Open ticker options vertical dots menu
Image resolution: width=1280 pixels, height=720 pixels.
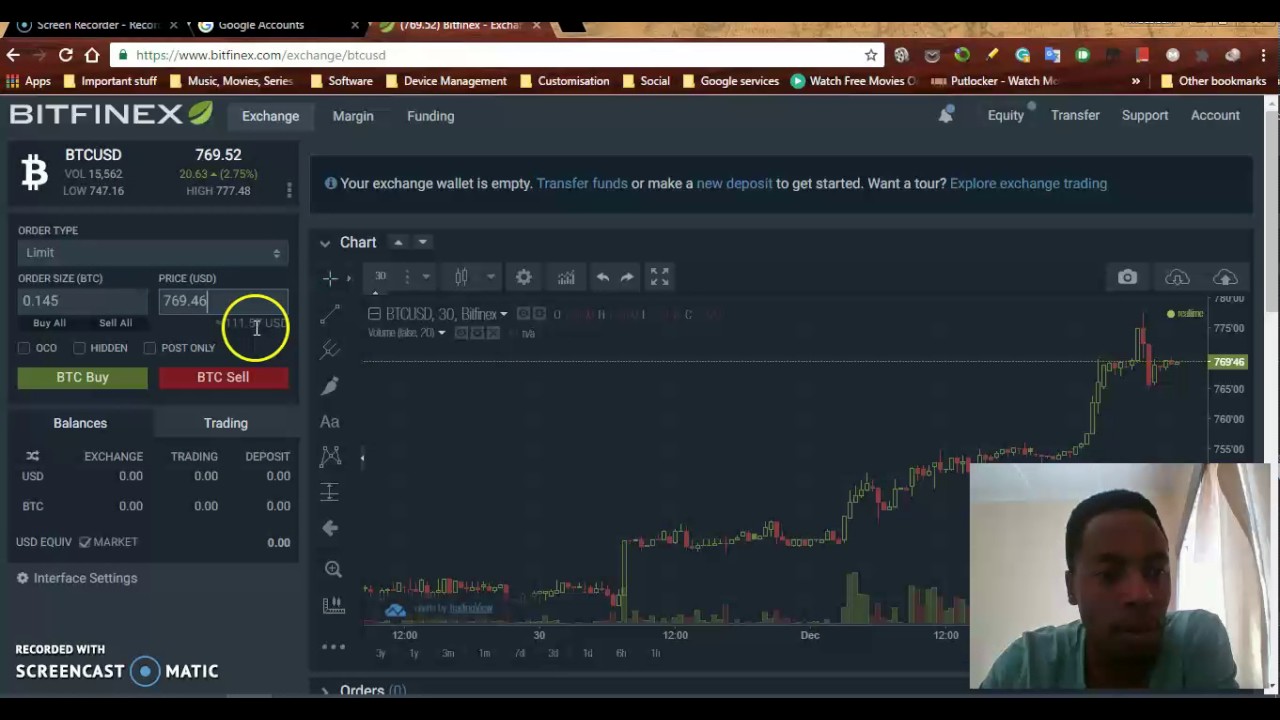tap(289, 190)
